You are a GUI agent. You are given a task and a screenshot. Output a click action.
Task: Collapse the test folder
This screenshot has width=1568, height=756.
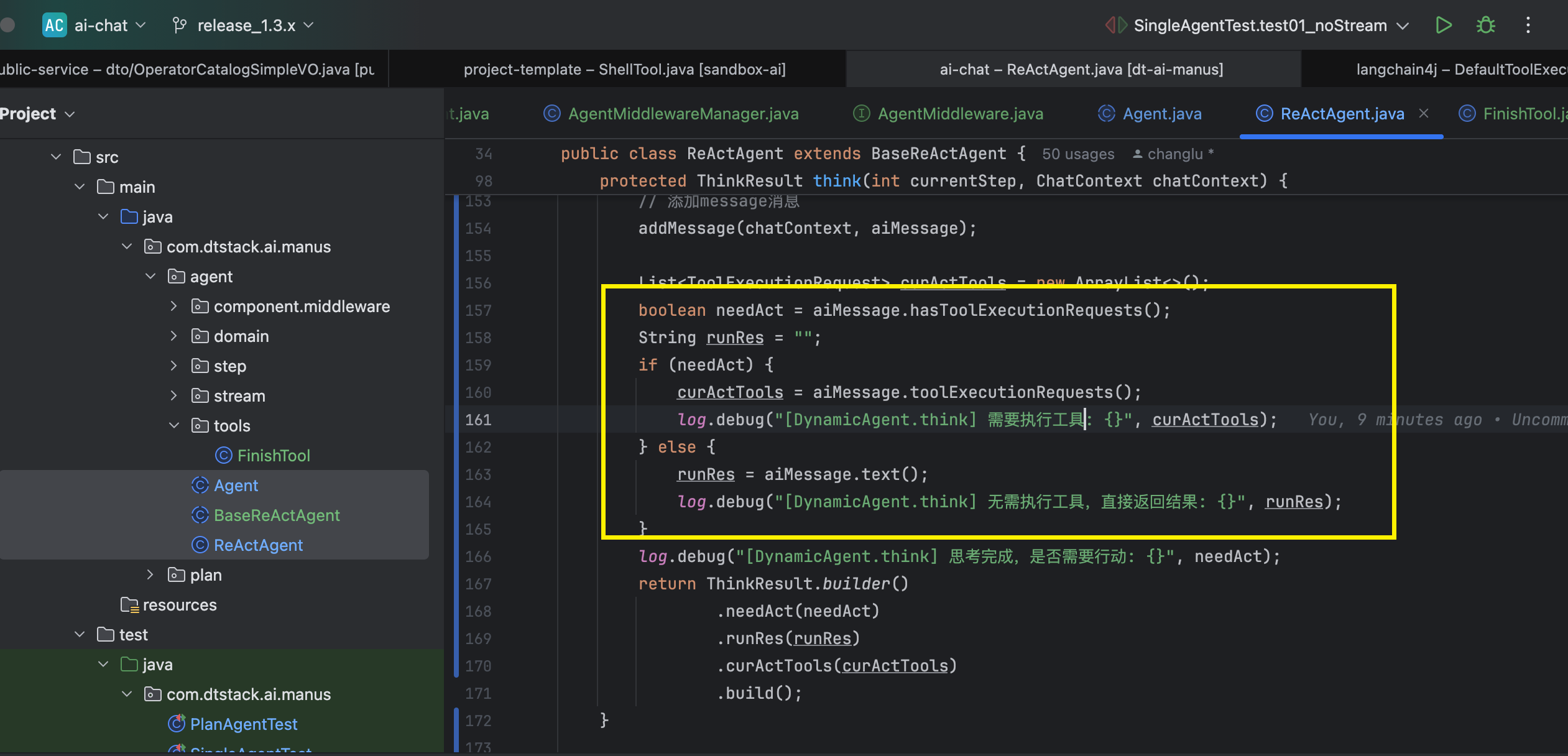(x=80, y=635)
